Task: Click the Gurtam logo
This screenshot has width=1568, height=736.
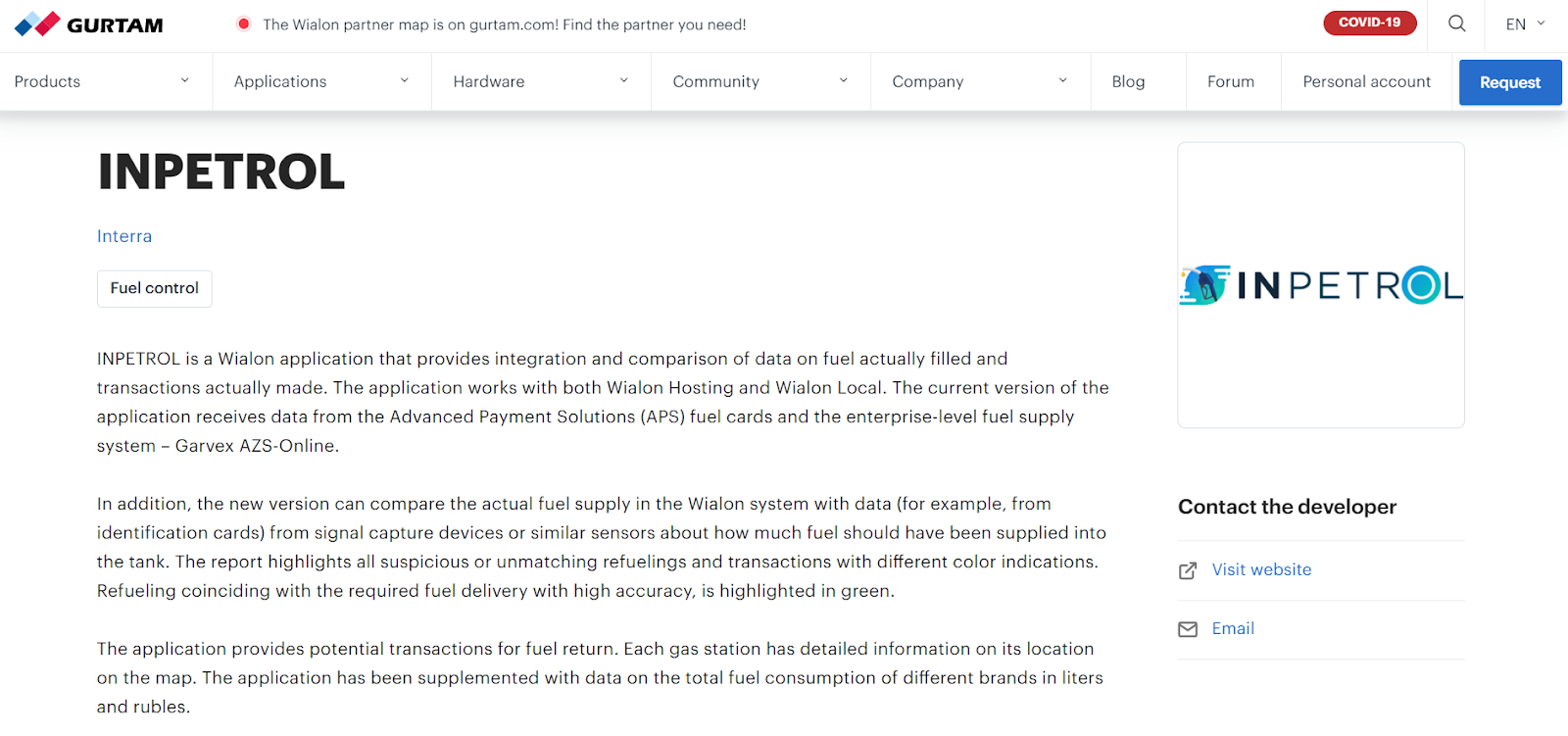Action: (x=87, y=24)
